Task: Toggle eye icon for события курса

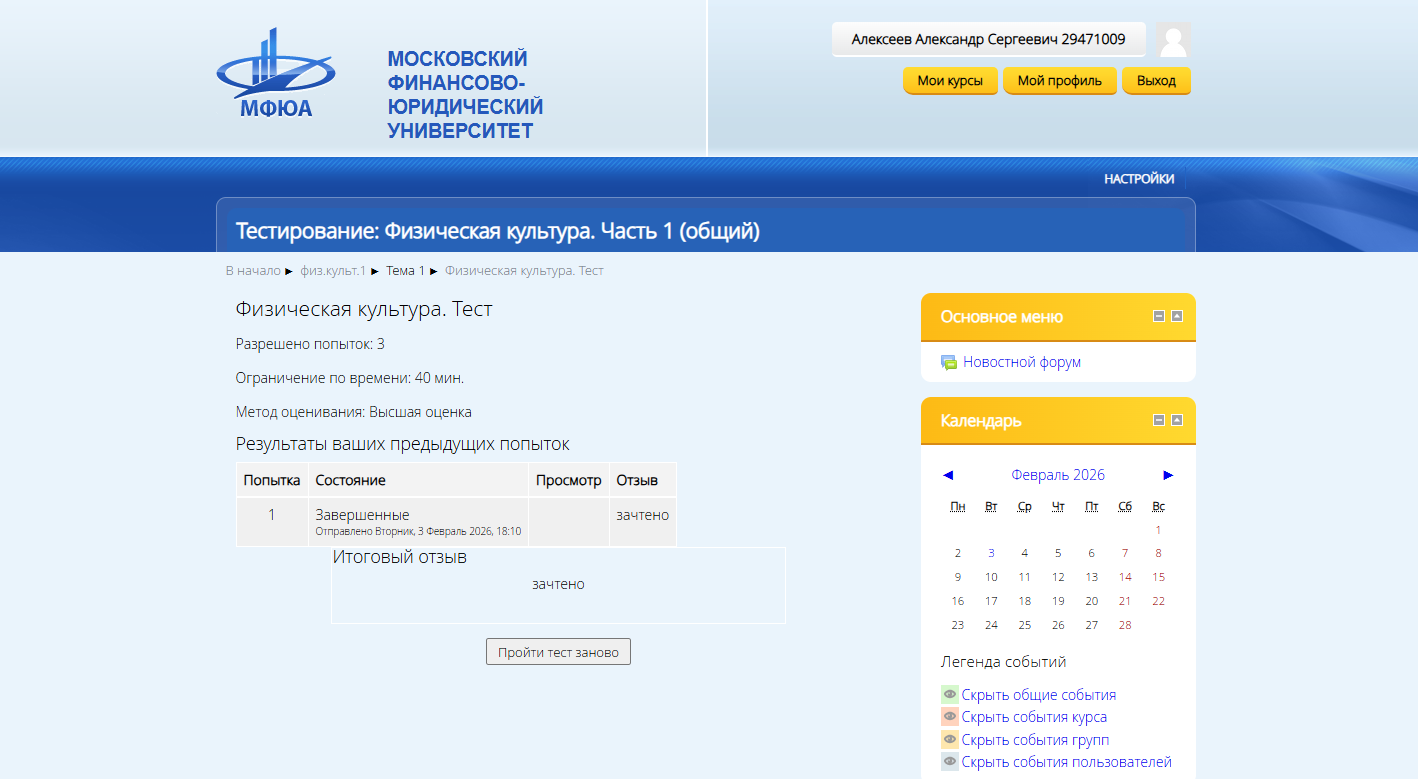Action: coord(949,717)
